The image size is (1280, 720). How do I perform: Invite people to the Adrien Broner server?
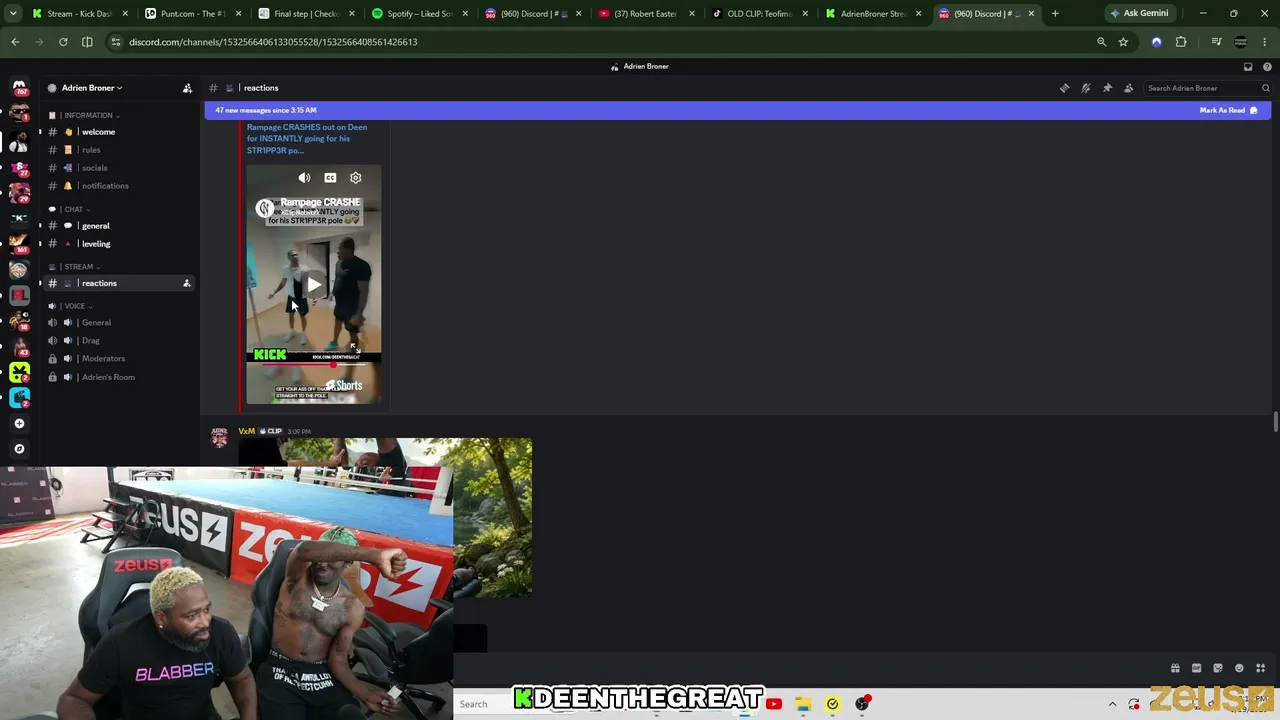click(x=187, y=88)
